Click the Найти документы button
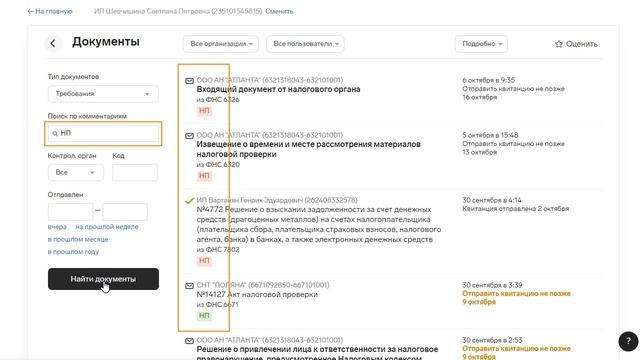Screen dimensions: 640x360 tap(103, 279)
